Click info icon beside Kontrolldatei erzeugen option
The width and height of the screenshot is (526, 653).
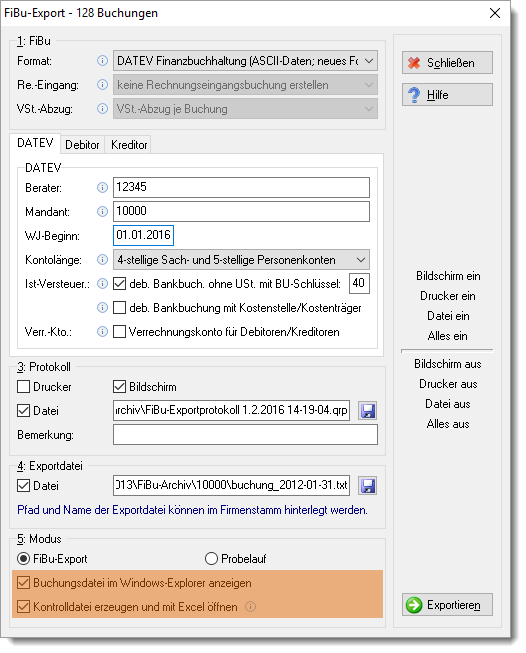point(250,607)
